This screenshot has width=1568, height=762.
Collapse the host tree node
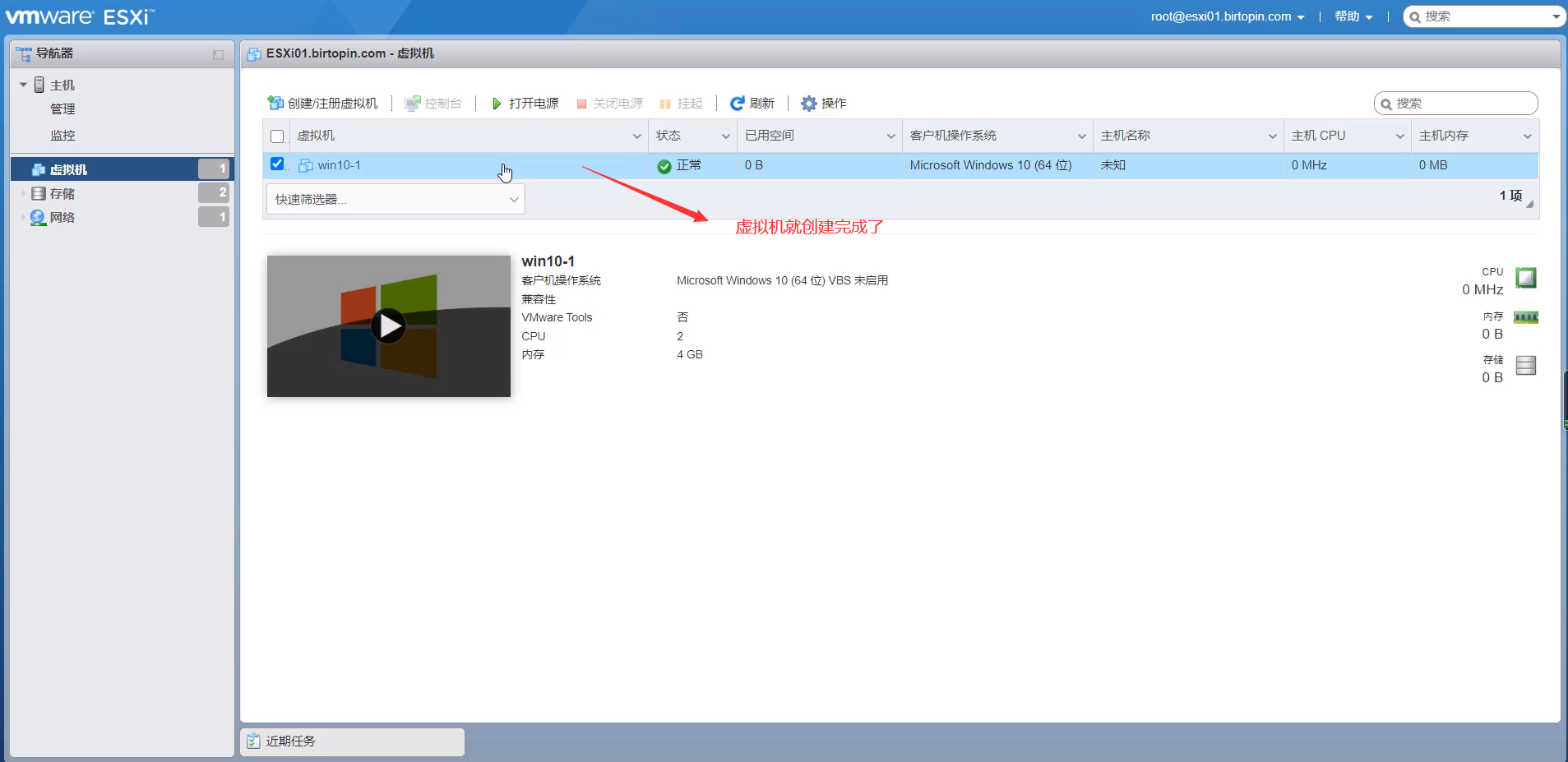tap(23, 85)
